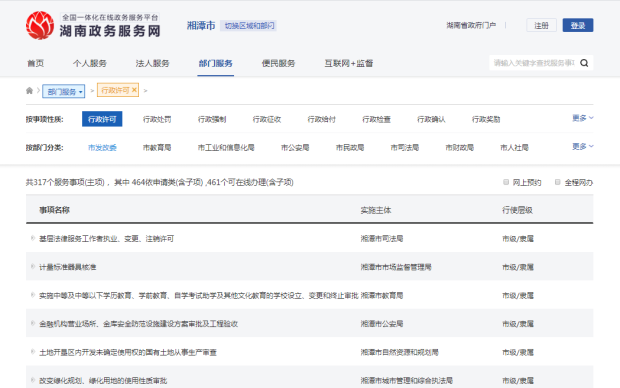Select the 行政处罚 filter
The height and width of the screenshot is (388, 620).
click(x=157, y=119)
